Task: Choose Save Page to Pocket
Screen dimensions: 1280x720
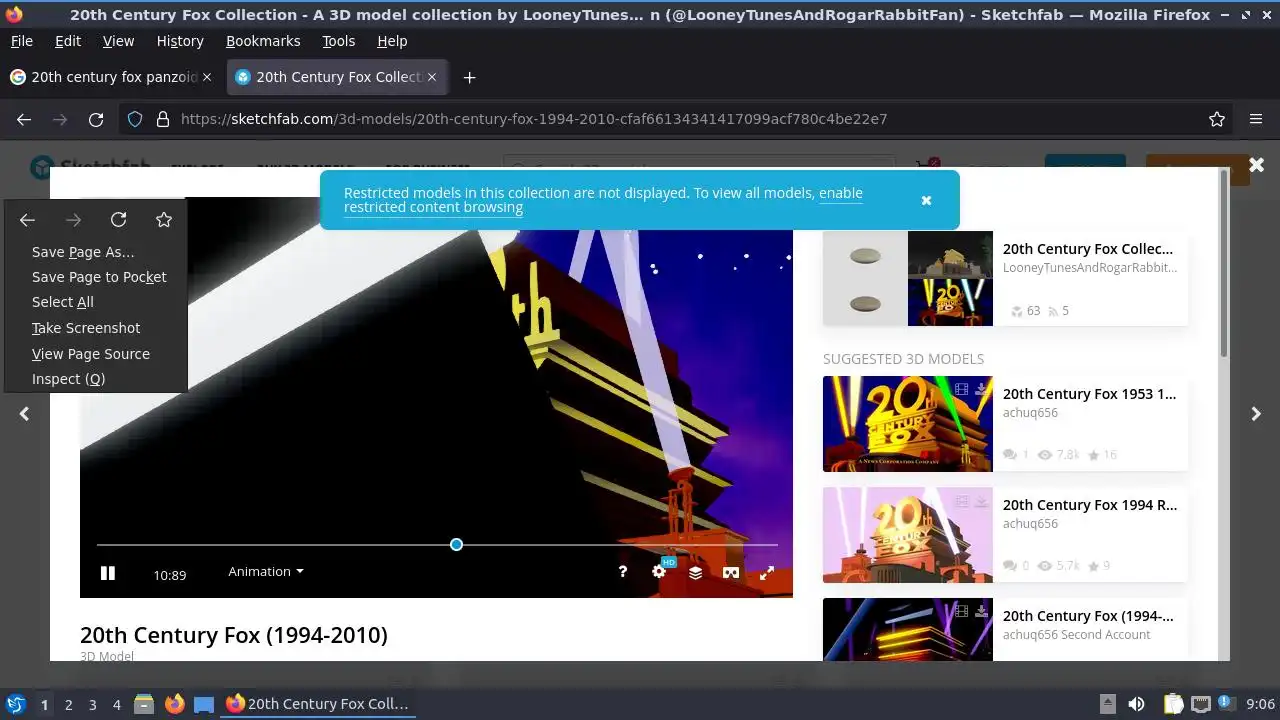Action: [96, 277]
